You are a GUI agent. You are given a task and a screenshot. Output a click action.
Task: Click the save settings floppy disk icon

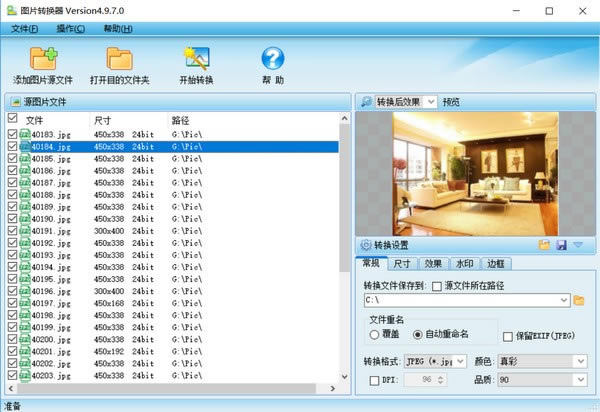(561, 245)
